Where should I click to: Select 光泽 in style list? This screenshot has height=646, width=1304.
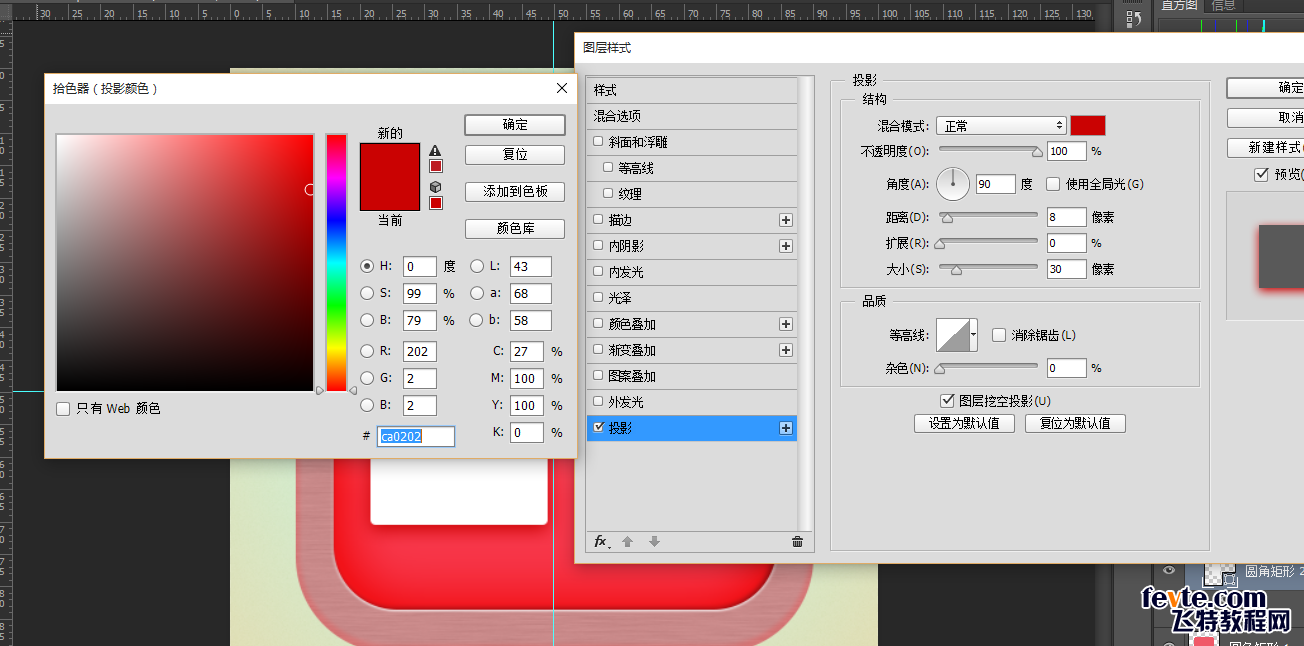point(692,298)
